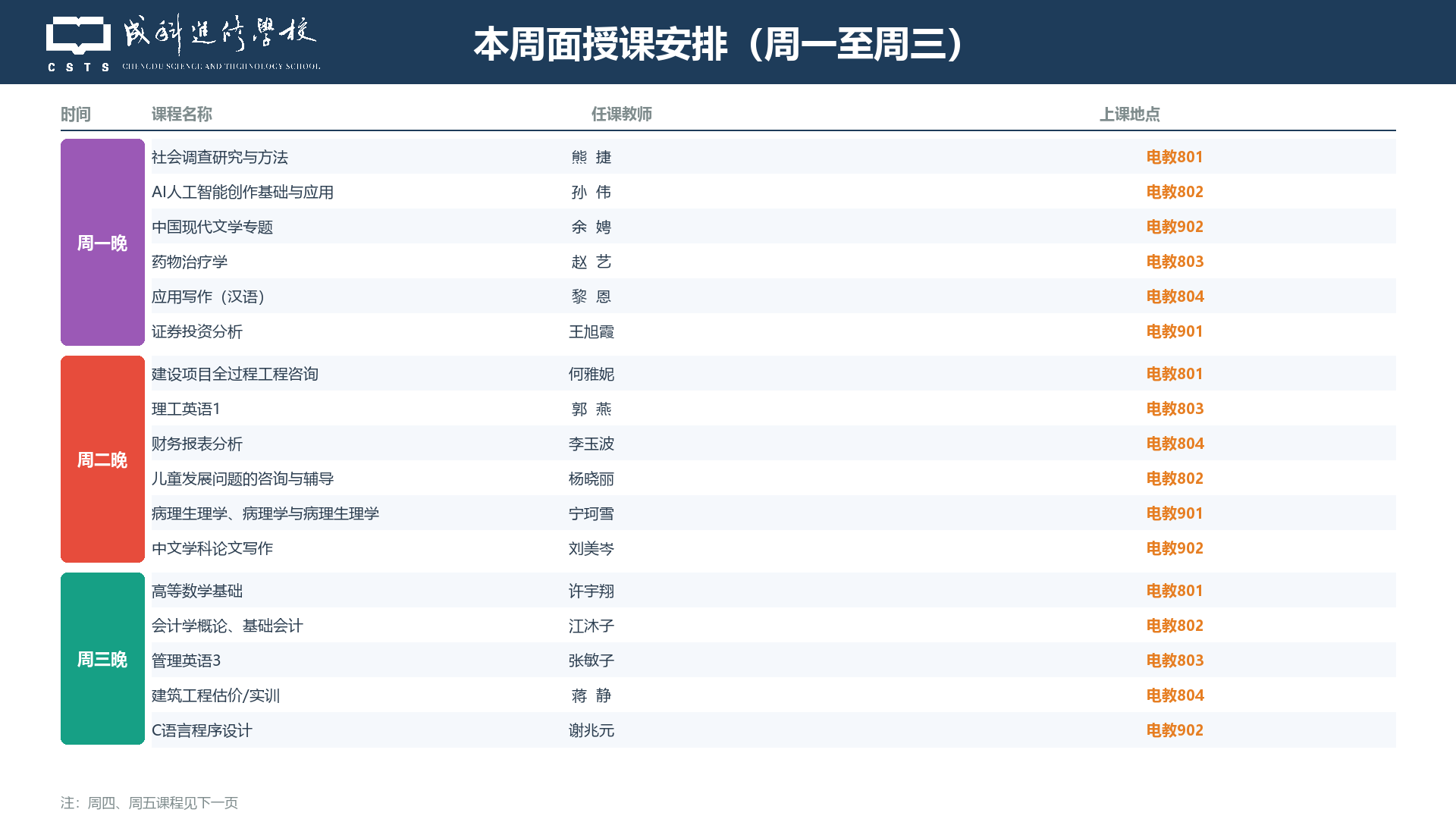The width and height of the screenshot is (1456, 819).
Task: Click 电教902 in C语言程序设计 row
Action: tap(1175, 730)
